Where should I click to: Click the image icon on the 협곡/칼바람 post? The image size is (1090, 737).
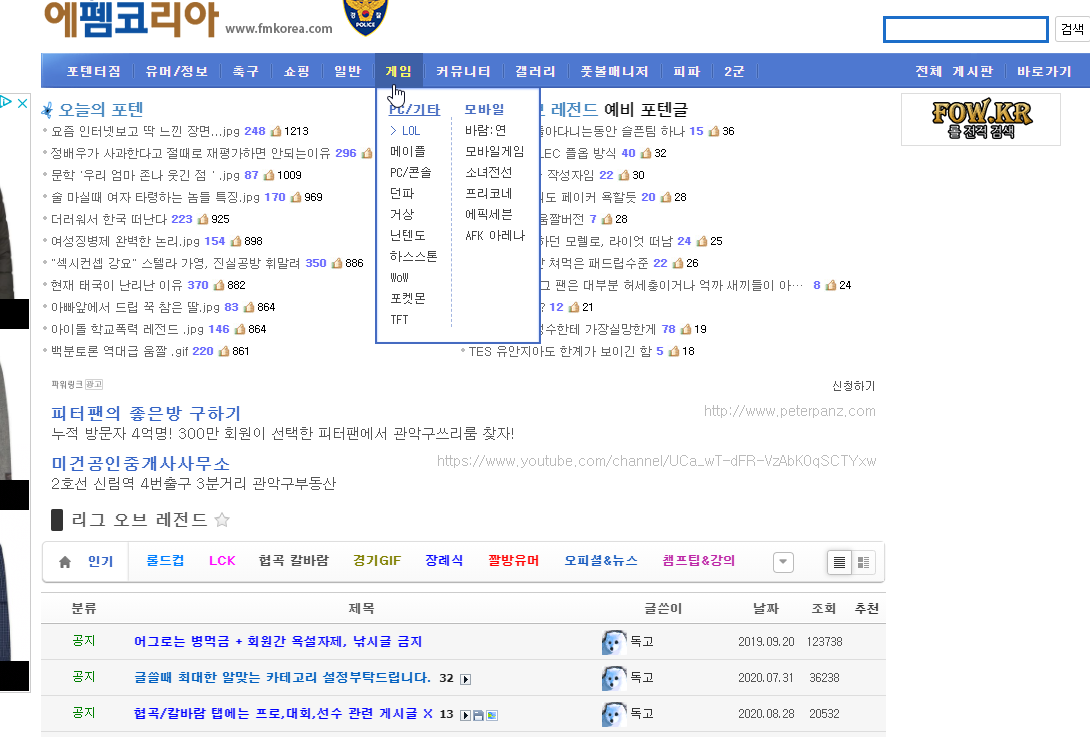click(492, 715)
